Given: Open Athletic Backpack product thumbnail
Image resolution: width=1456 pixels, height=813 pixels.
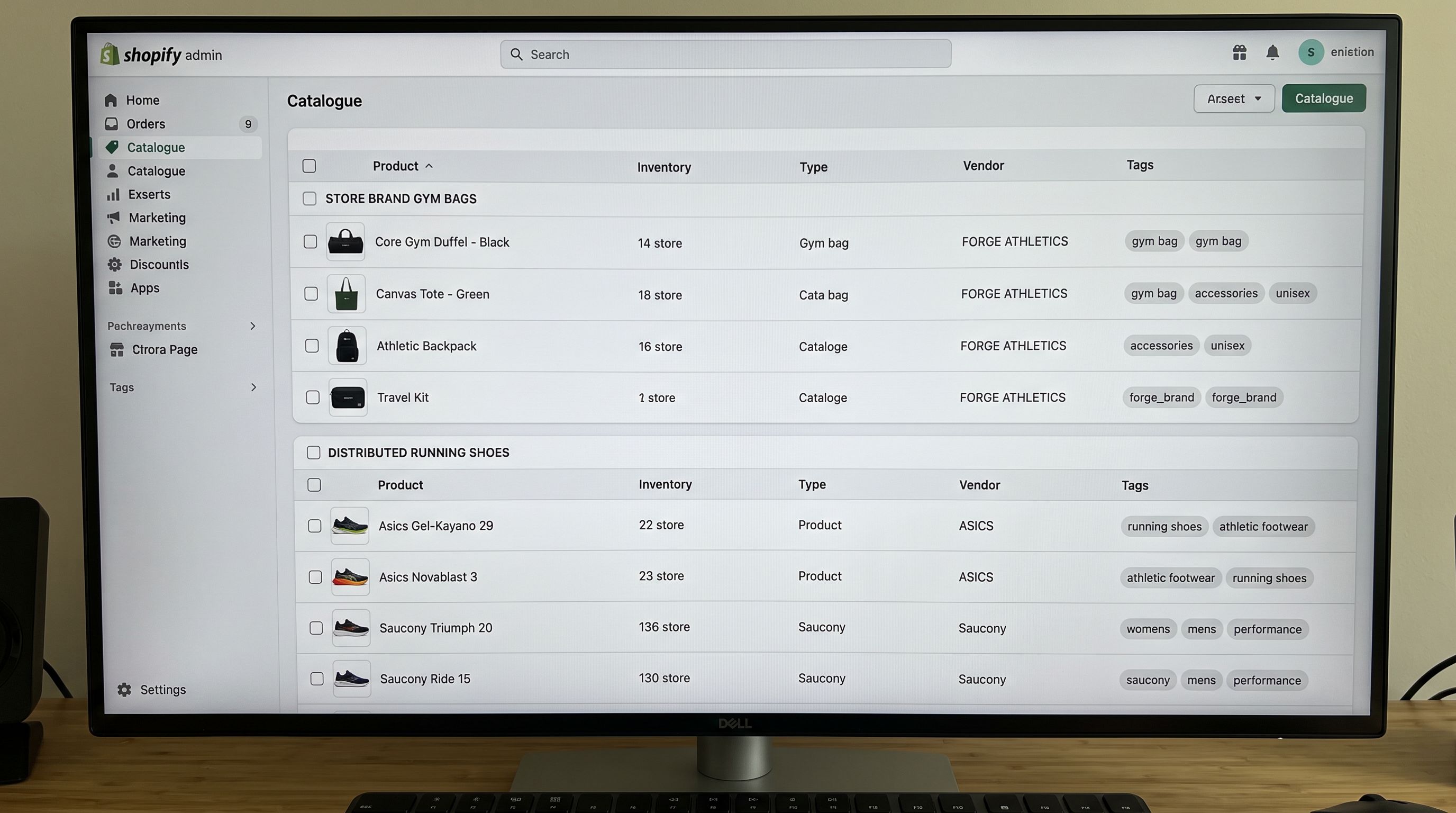Looking at the screenshot, I should click(x=347, y=346).
